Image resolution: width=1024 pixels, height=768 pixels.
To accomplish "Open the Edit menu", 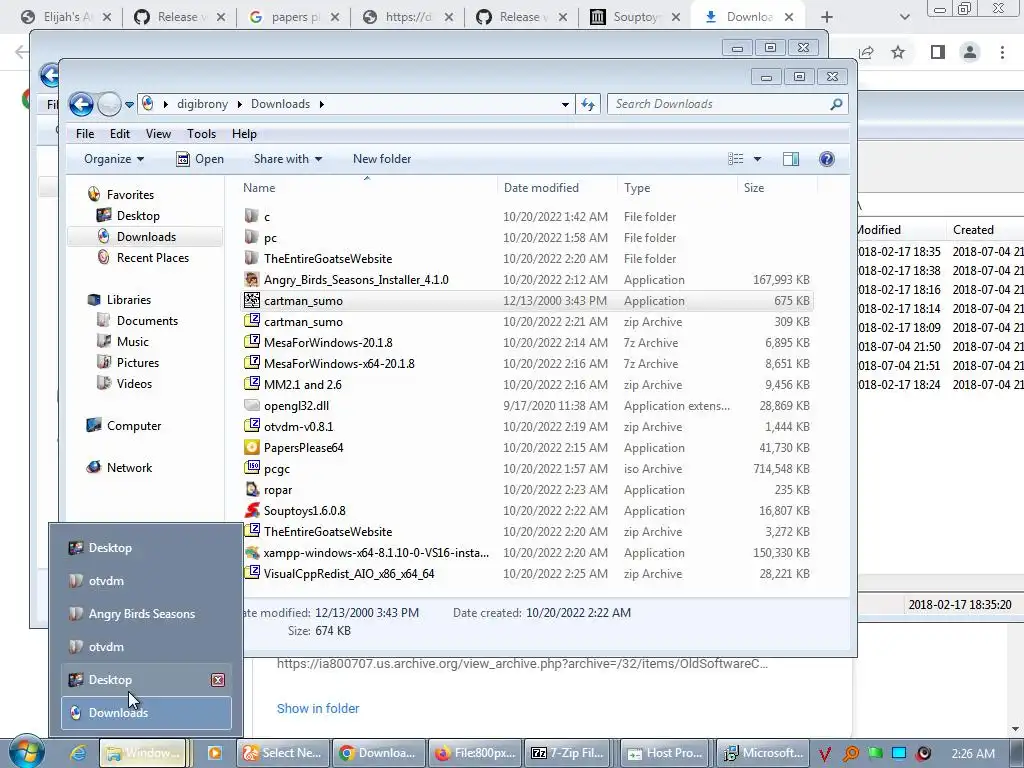I will coord(120,134).
